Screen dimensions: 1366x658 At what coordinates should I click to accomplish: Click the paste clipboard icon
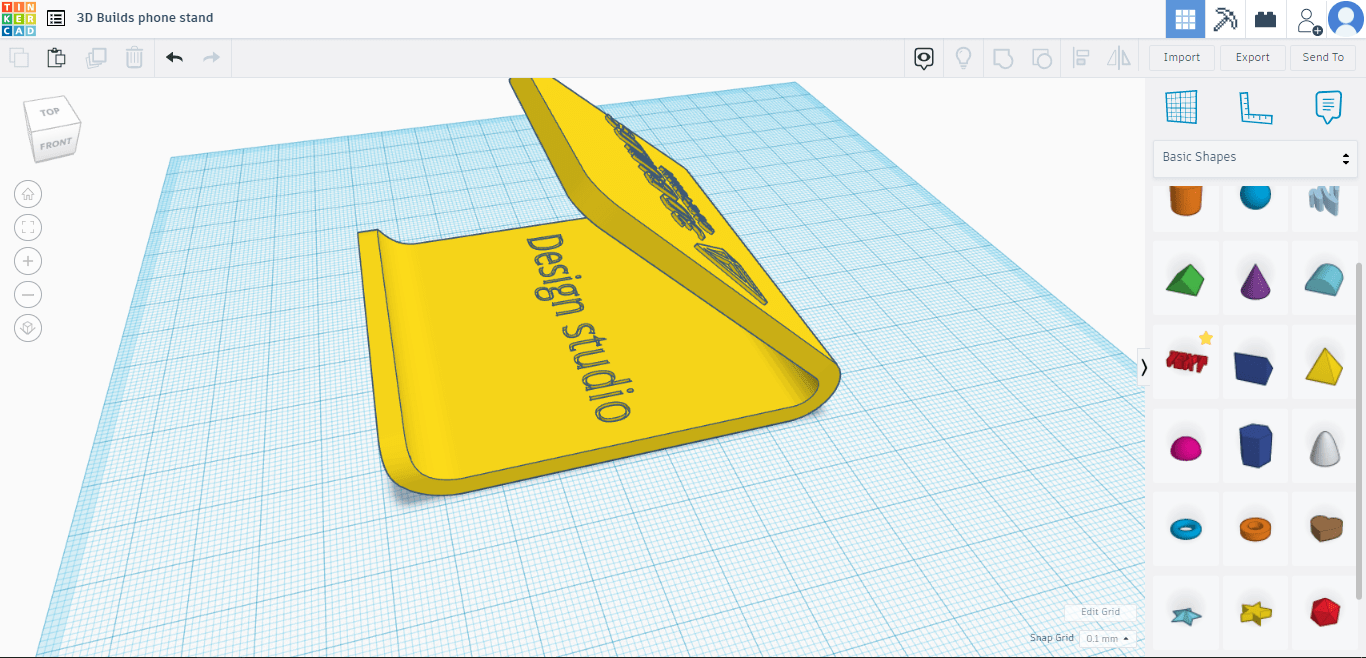[x=57, y=58]
